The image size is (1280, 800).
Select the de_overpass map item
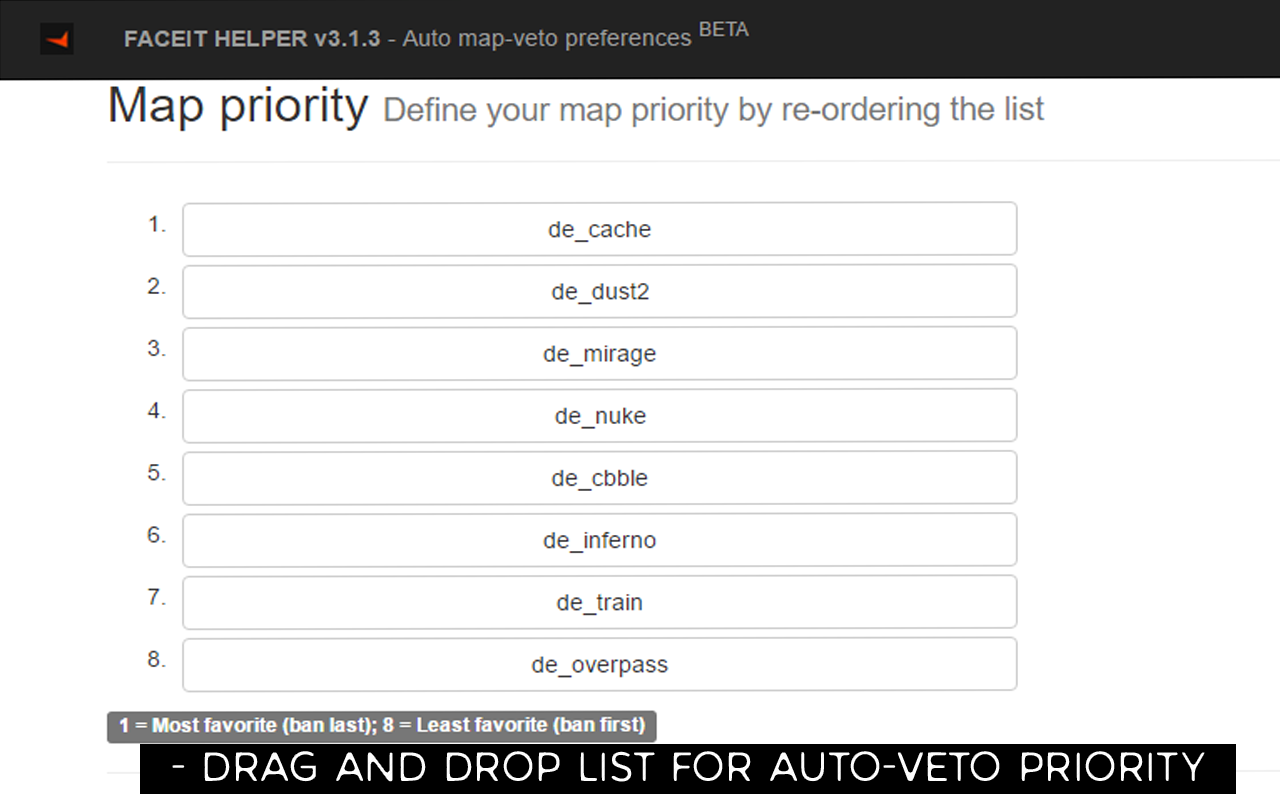point(600,663)
